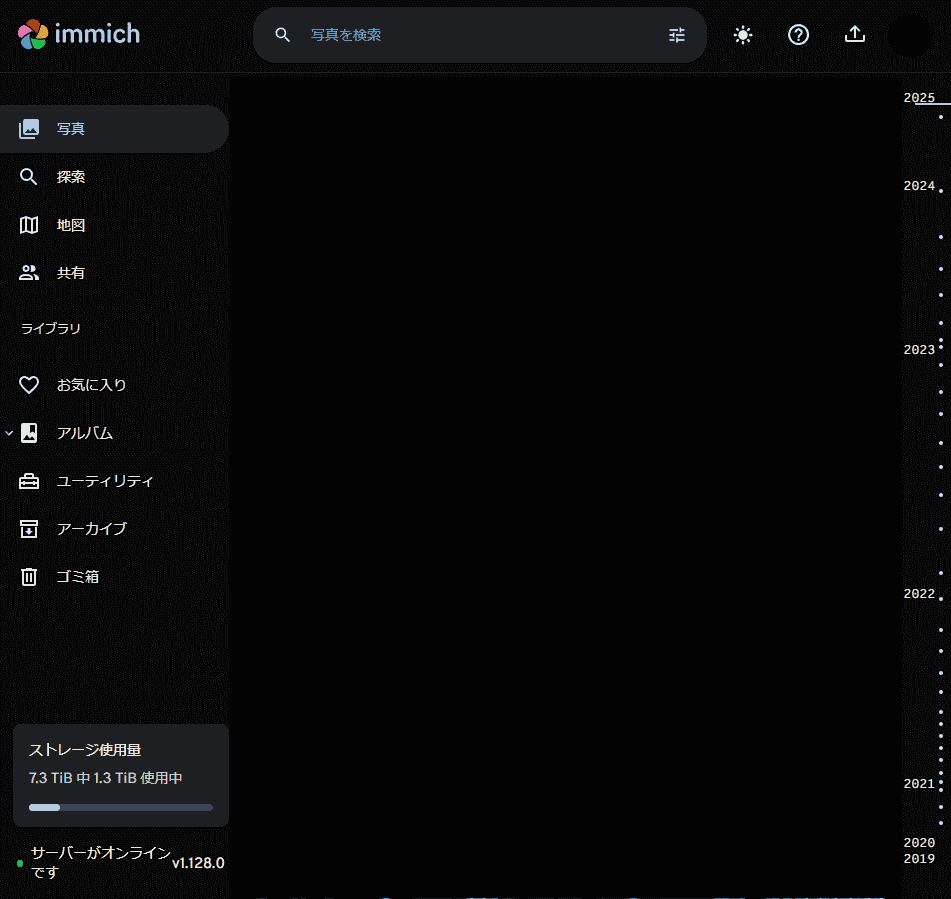Go to 共有 (Sharing) section

pos(70,273)
